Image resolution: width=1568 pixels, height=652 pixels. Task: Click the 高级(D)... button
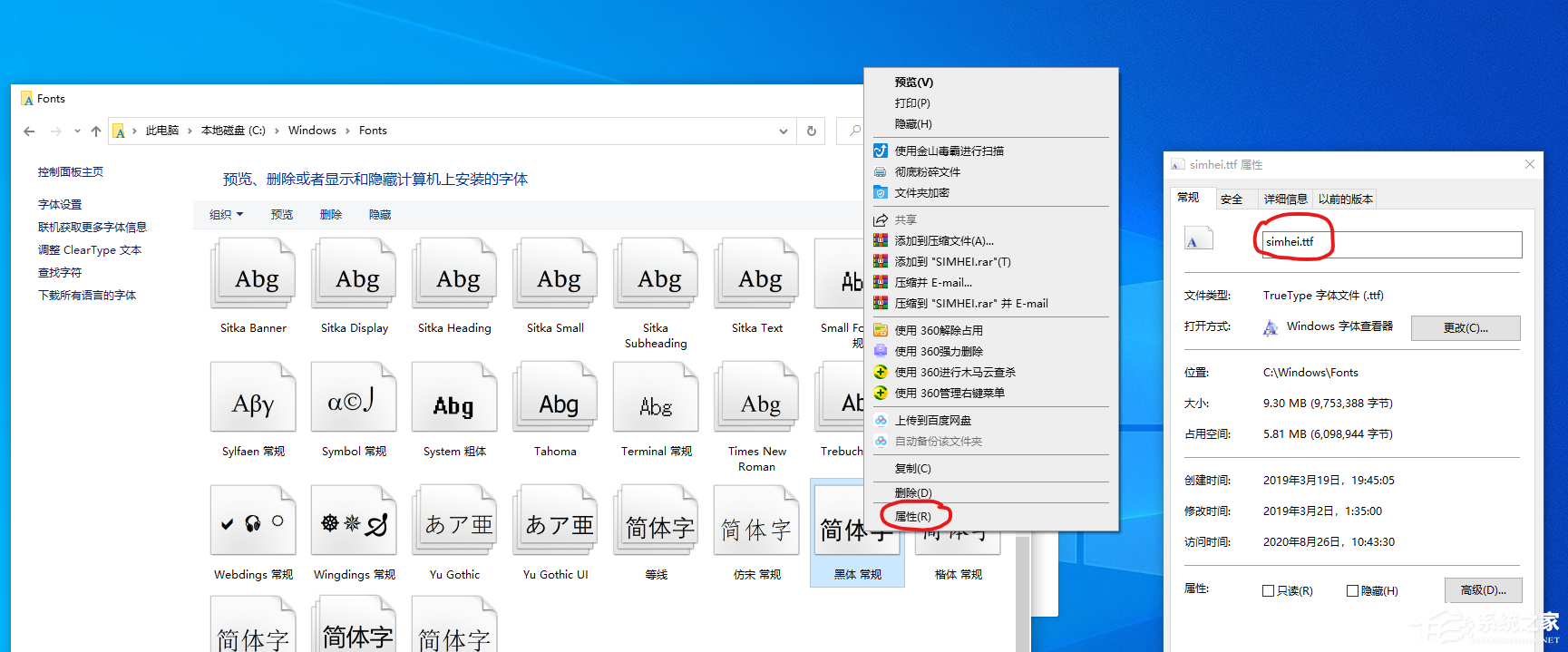tap(1483, 590)
